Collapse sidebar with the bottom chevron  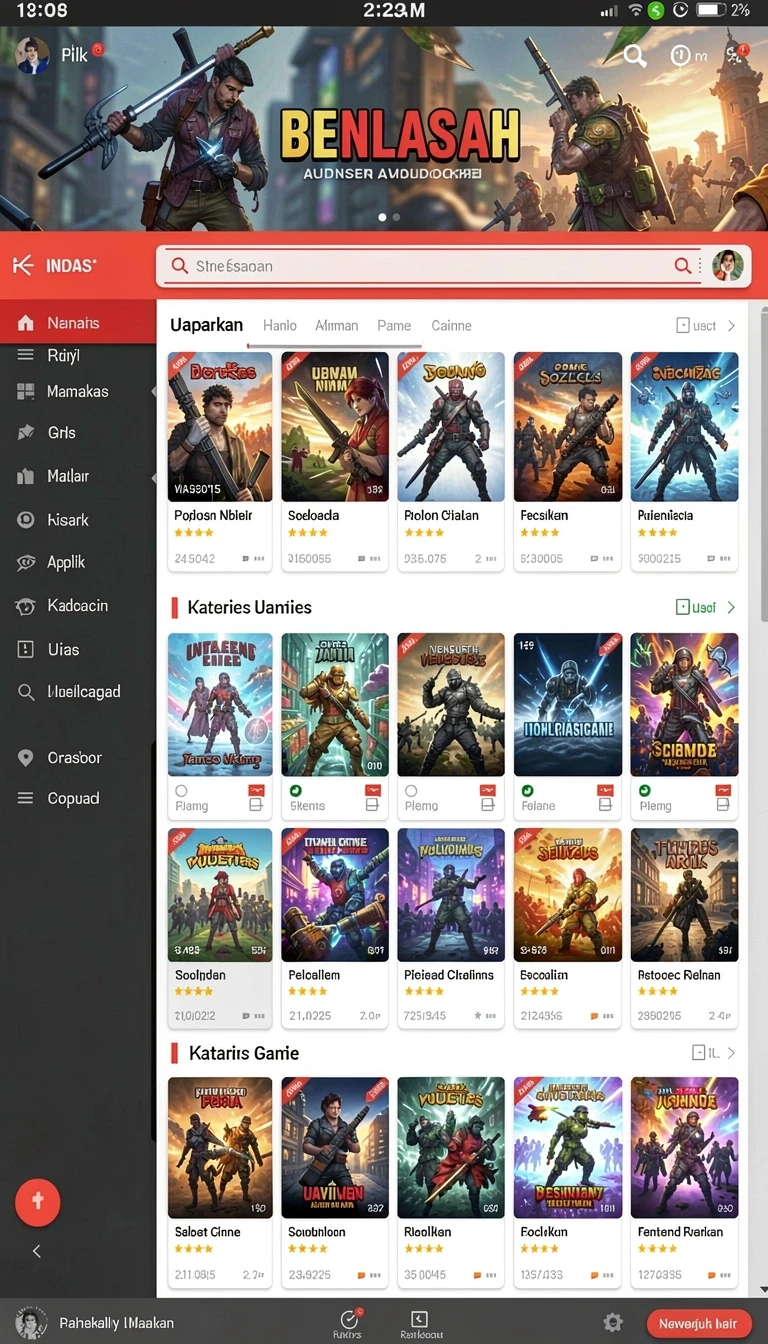click(37, 1251)
